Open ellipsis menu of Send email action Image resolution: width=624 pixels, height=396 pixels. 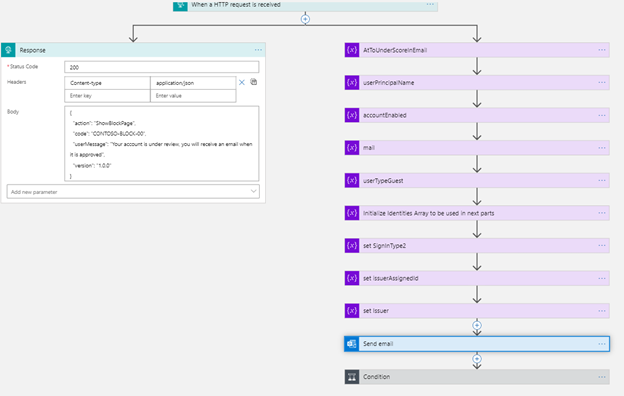[602, 344]
